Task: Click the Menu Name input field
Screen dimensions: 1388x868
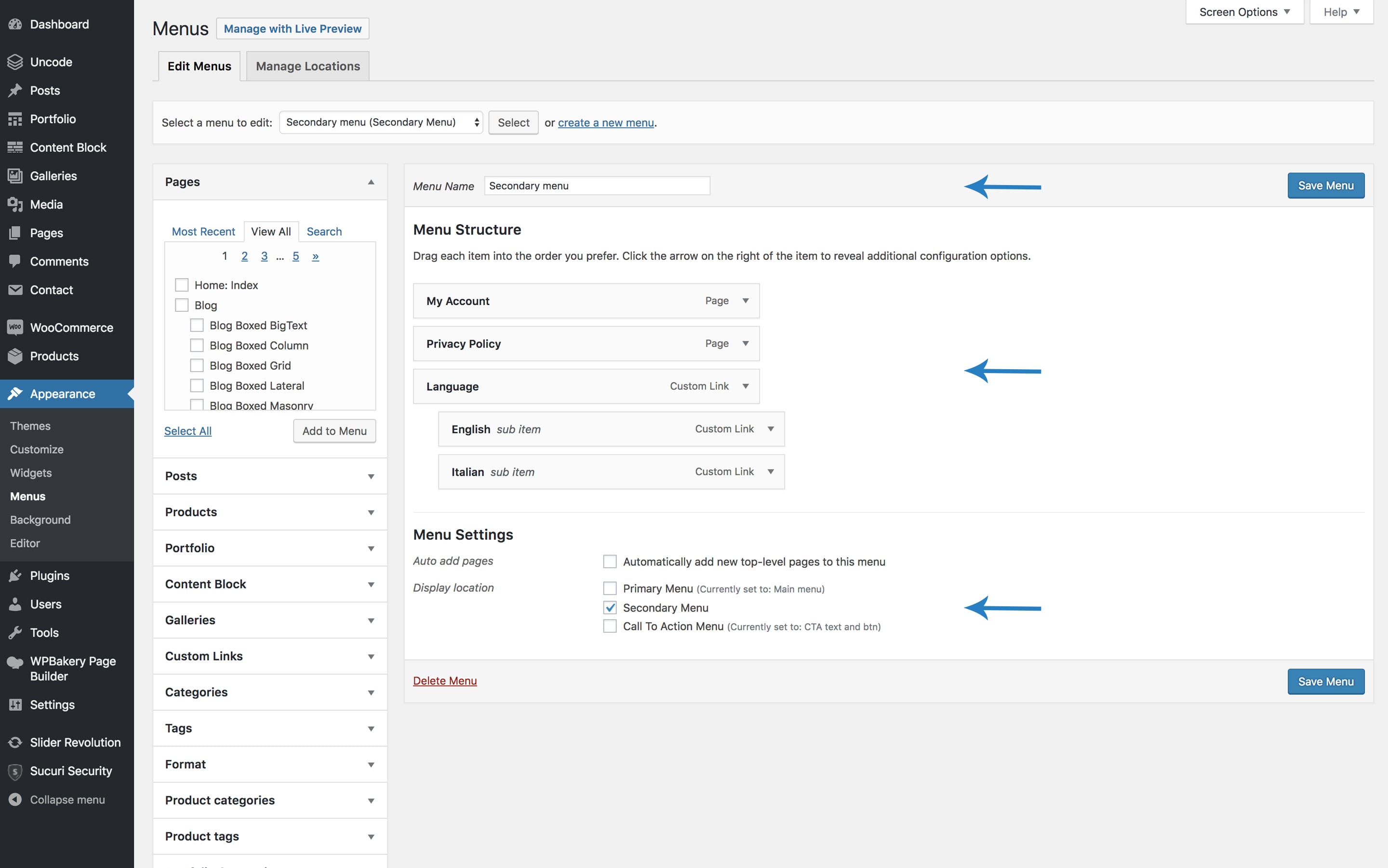Action: (x=597, y=186)
